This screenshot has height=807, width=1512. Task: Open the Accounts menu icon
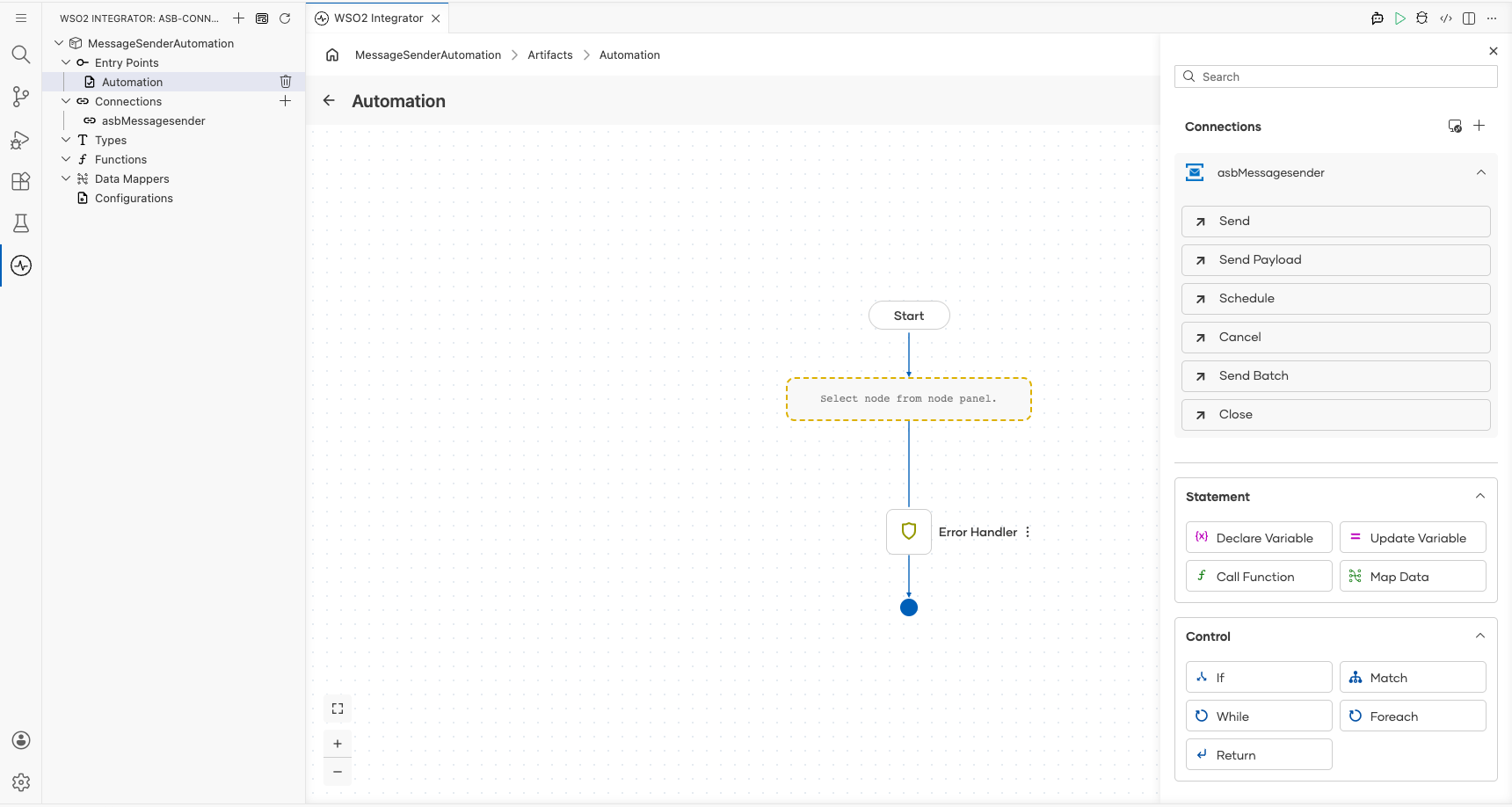(x=21, y=740)
